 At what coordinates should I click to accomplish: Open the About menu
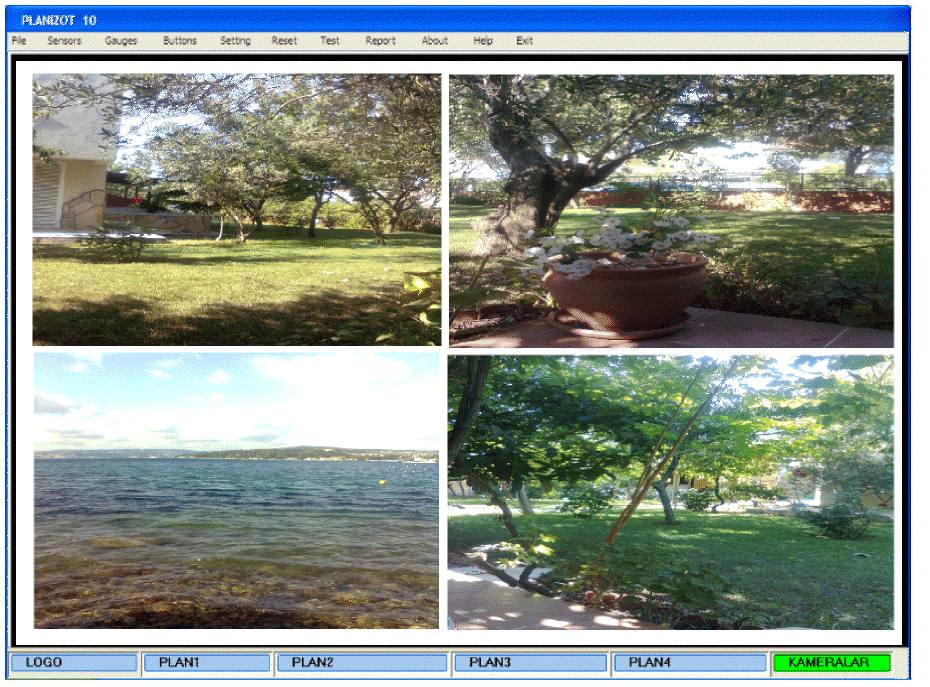pos(435,41)
